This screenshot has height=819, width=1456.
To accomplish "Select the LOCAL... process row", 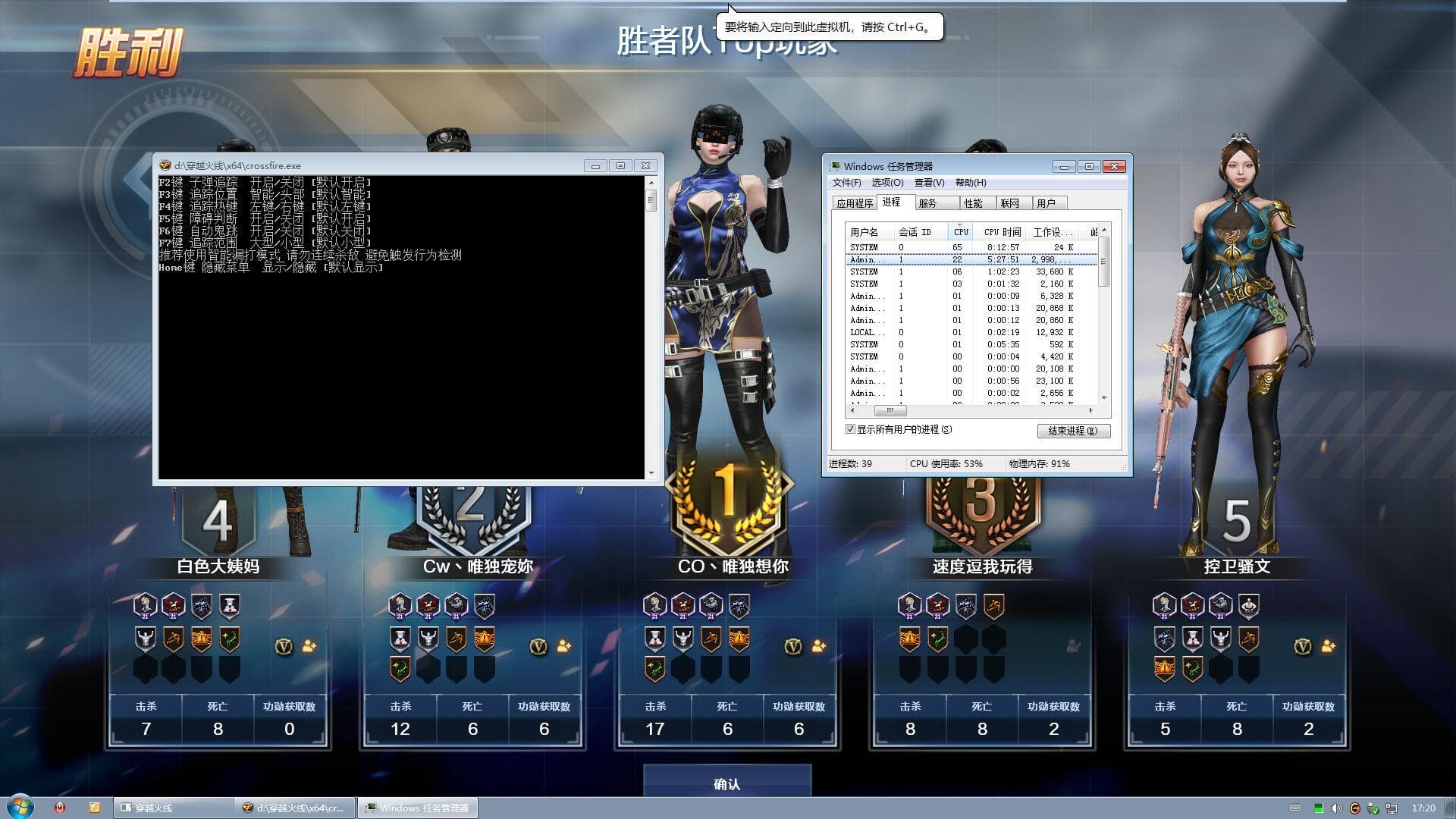I will tap(972, 332).
